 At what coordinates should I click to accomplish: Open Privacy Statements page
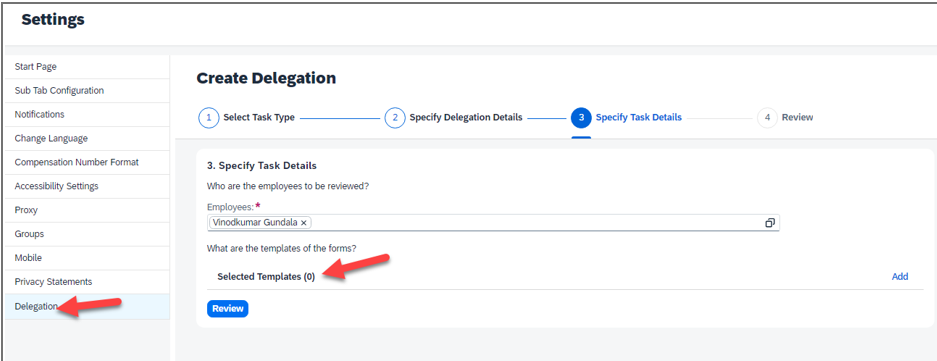point(87,282)
